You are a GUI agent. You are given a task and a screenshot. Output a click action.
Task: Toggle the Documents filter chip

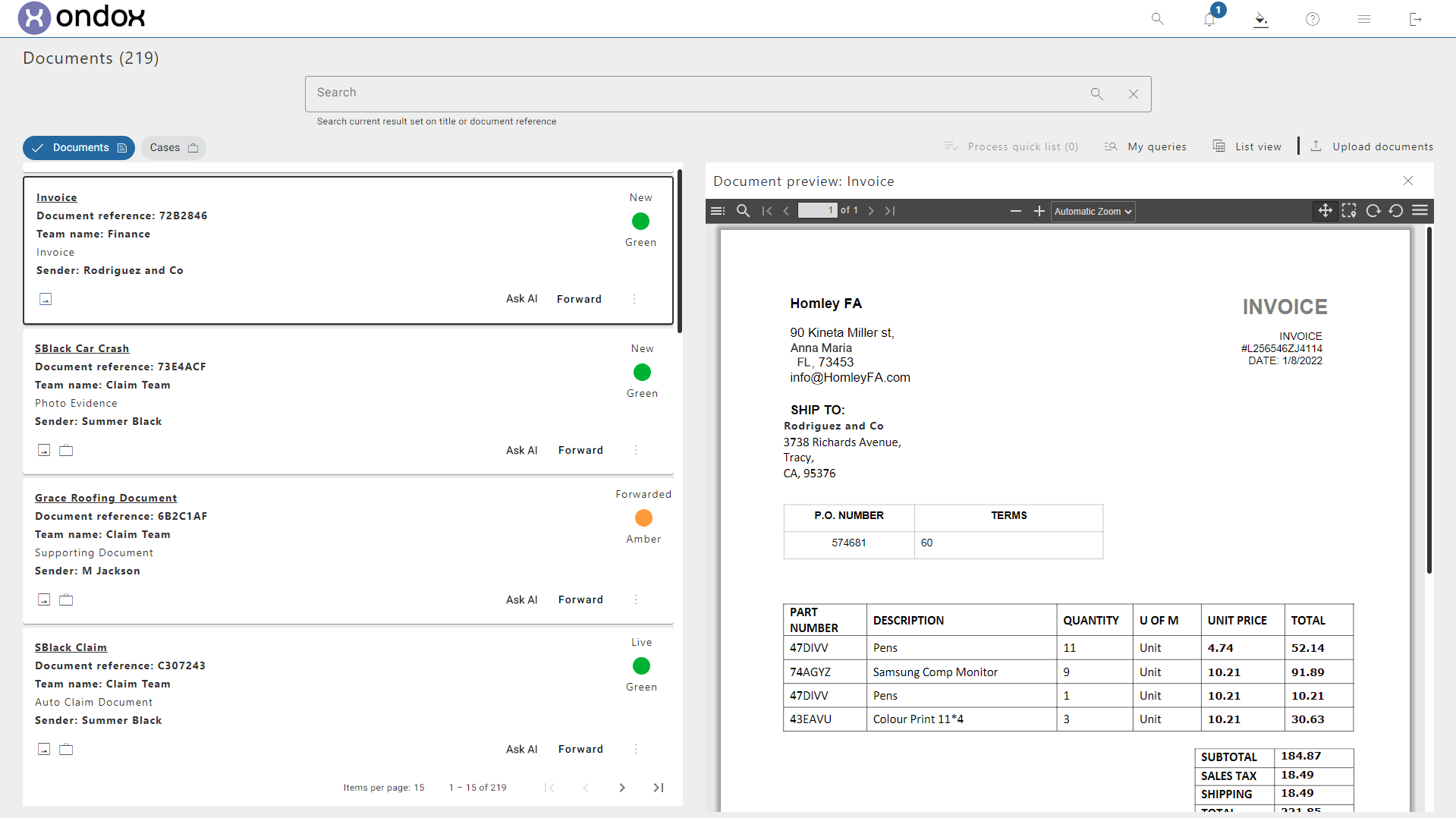pos(79,148)
